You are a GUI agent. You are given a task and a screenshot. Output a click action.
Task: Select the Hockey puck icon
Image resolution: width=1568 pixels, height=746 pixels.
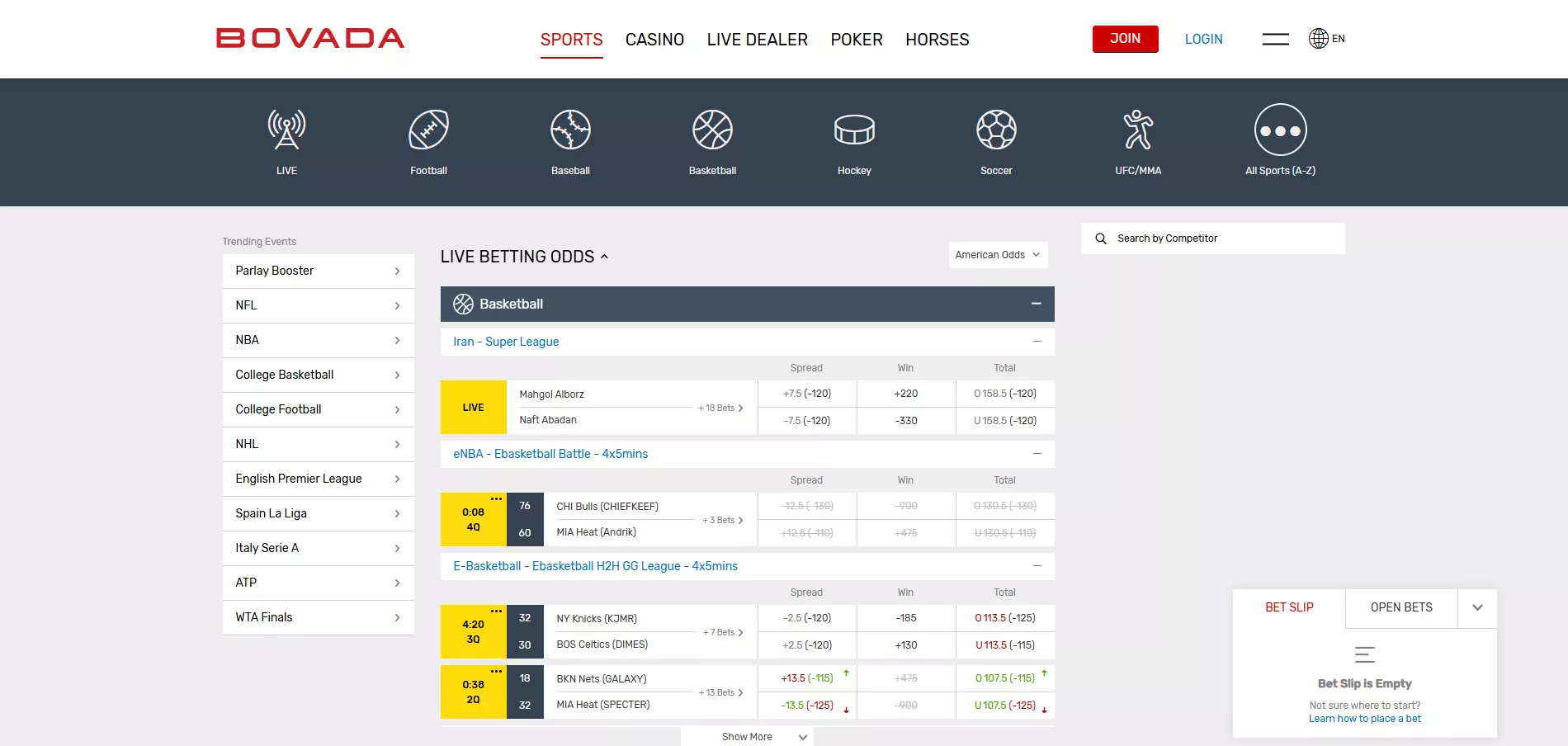pyautogui.click(x=854, y=130)
